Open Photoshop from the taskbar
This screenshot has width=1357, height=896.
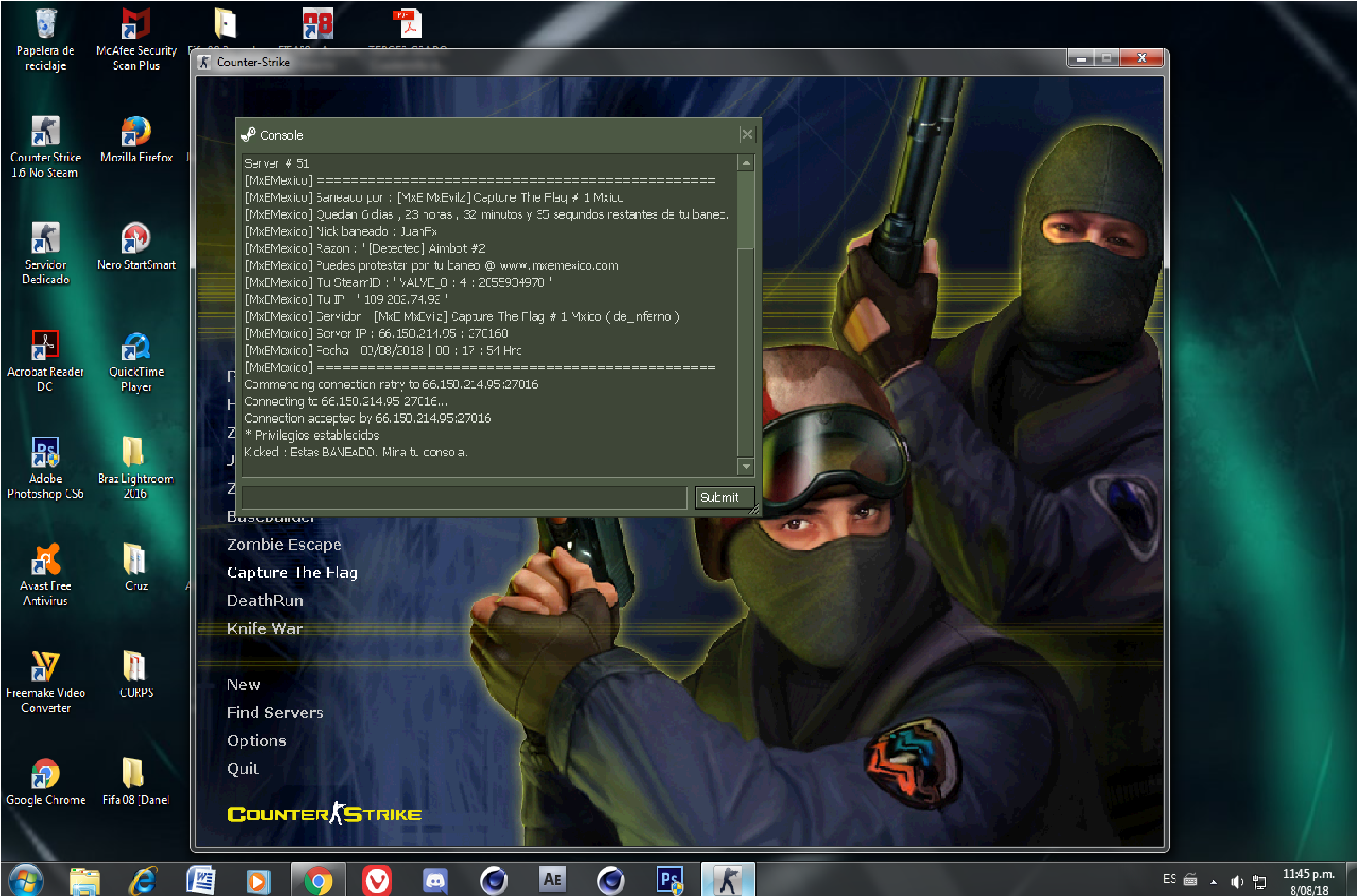(669, 881)
